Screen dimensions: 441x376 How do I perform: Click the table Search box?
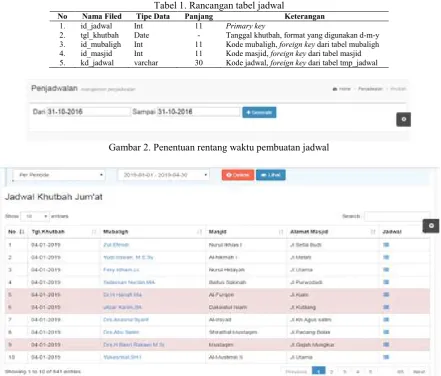coord(397,216)
